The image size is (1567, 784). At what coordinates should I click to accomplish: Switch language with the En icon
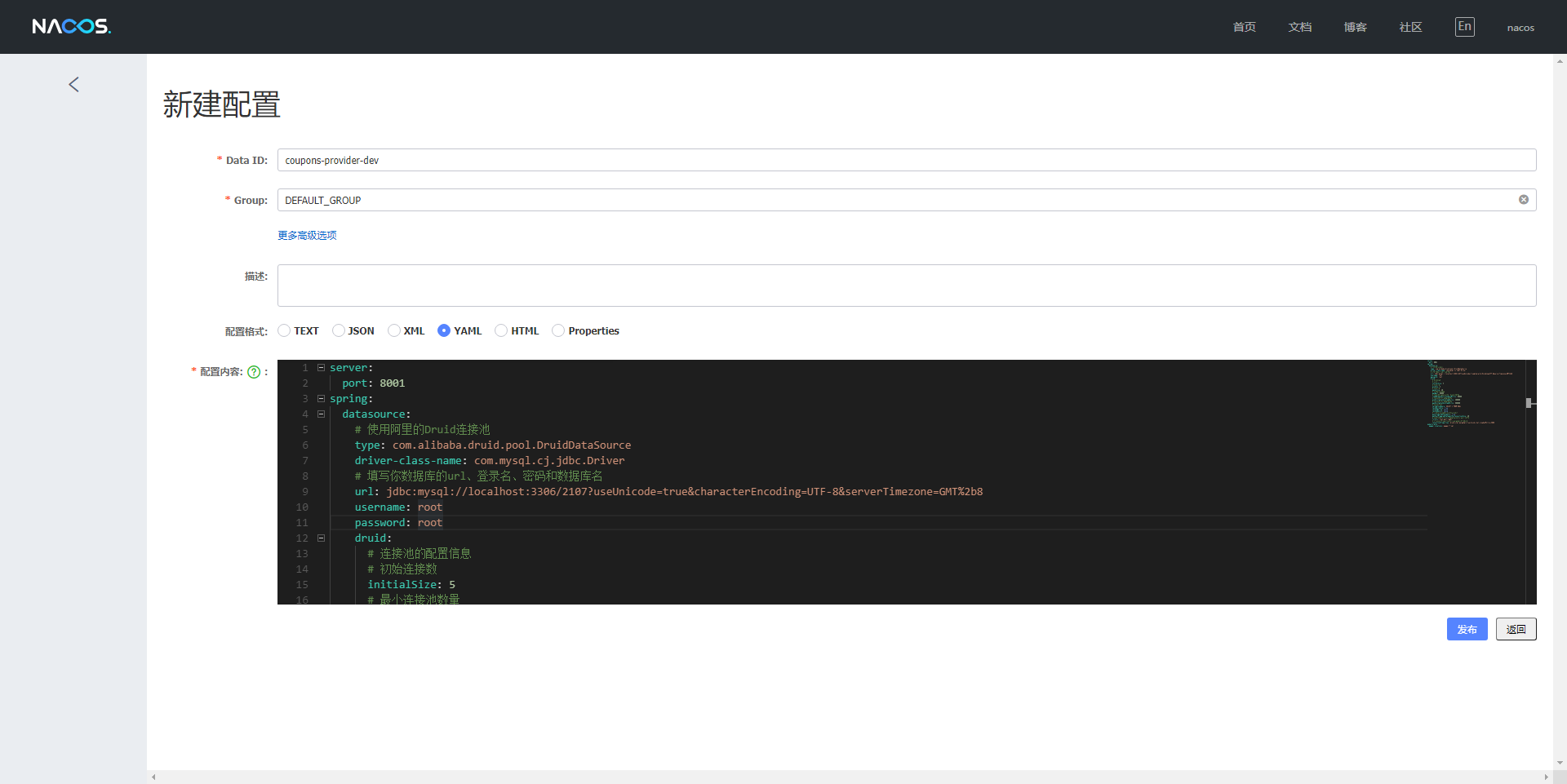click(1464, 27)
